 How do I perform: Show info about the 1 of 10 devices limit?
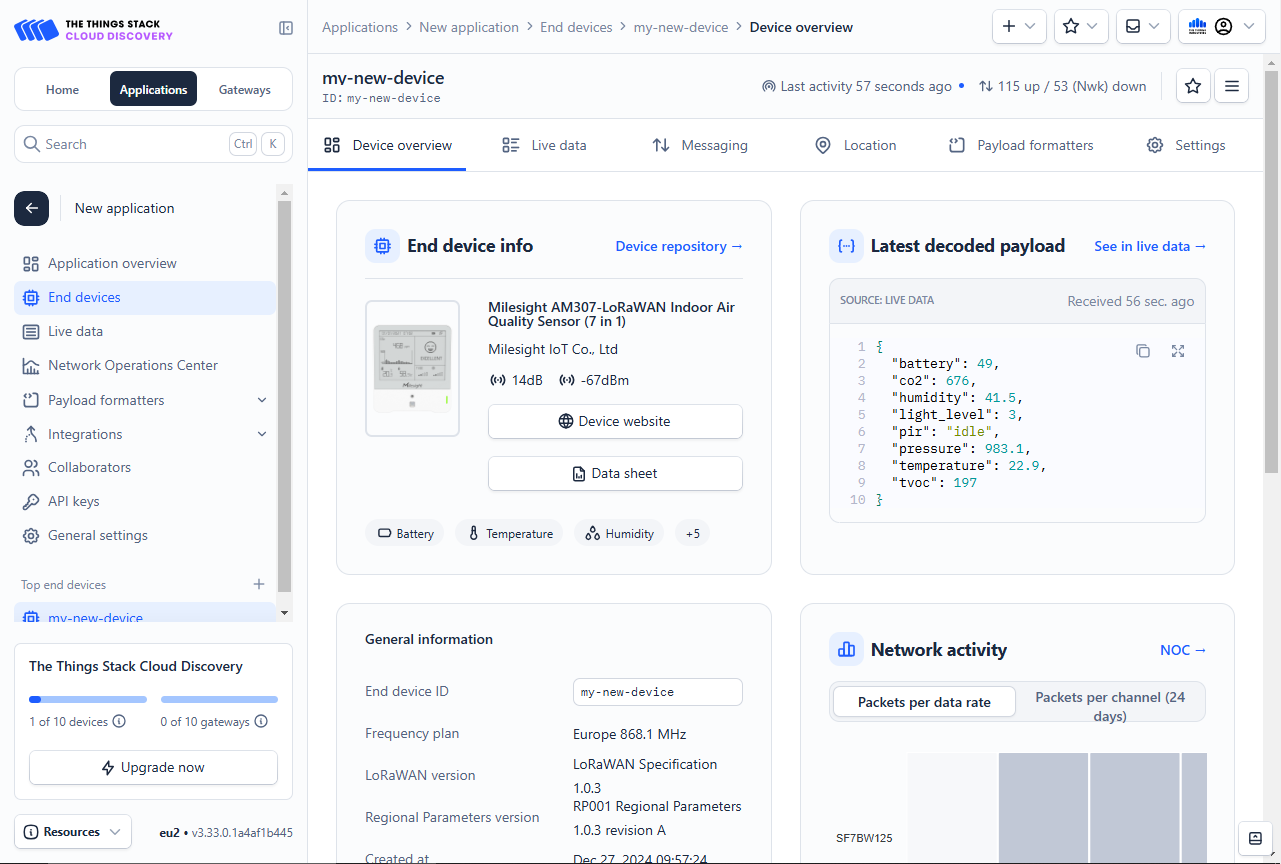point(119,721)
